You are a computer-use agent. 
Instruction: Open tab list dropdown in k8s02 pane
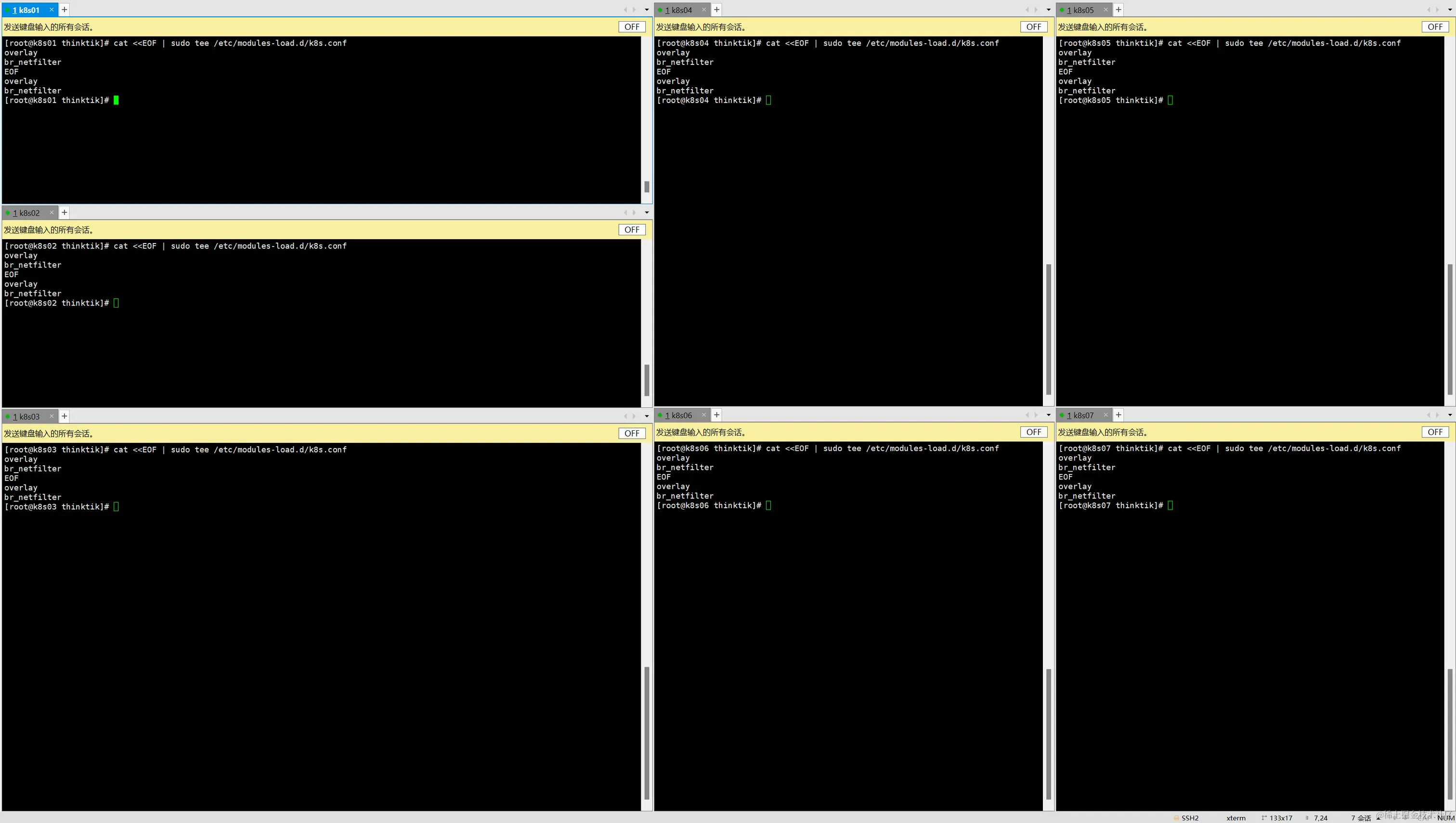[x=647, y=213]
